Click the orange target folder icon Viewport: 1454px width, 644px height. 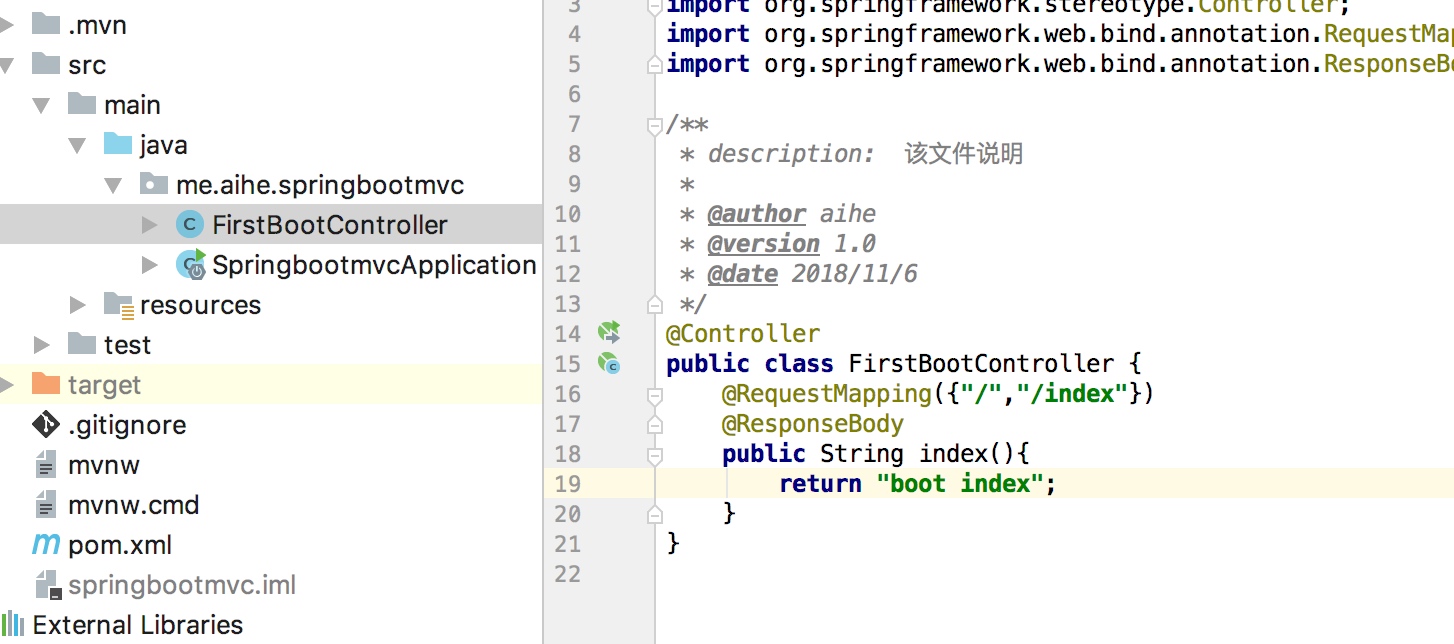tap(46, 385)
